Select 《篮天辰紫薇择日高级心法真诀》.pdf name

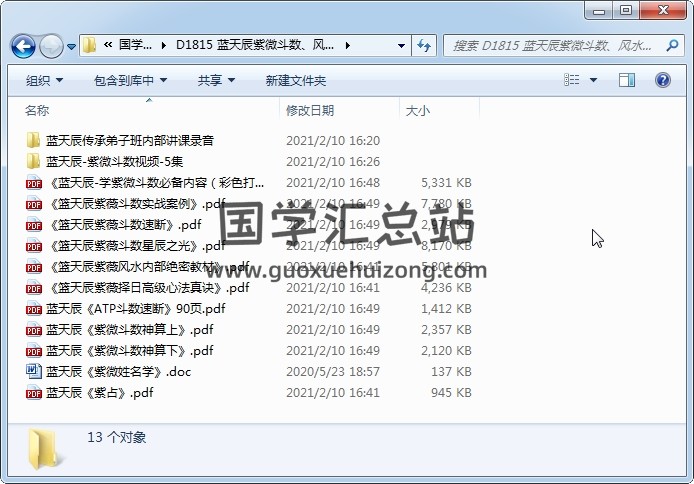point(148,288)
